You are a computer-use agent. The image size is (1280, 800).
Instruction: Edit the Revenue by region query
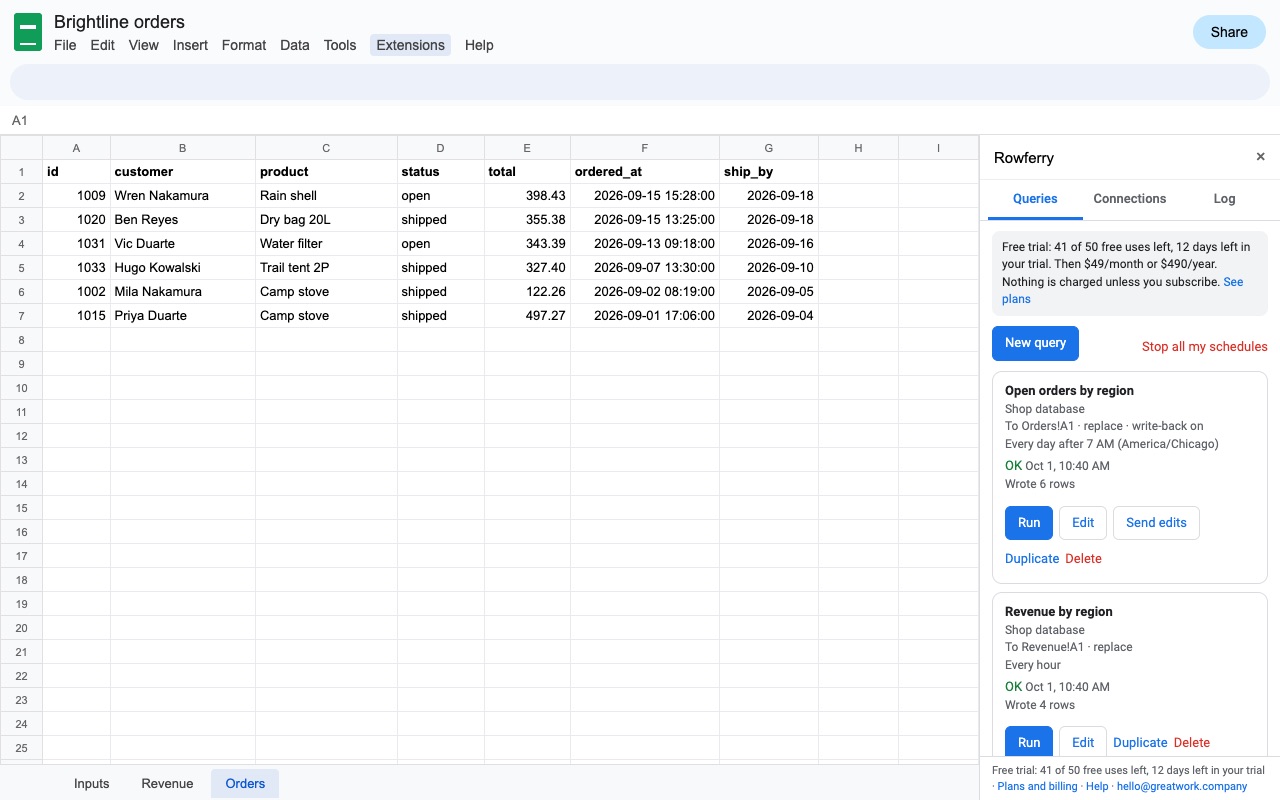pos(1083,743)
